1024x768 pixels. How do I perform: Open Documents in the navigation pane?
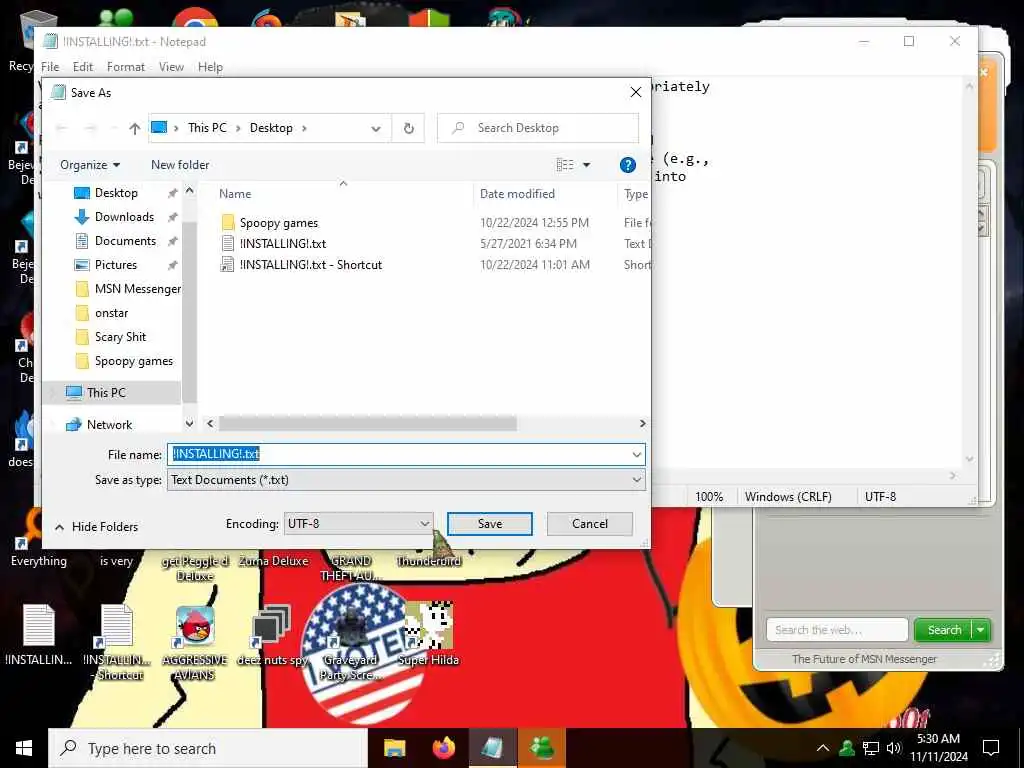pyautogui.click(x=125, y=241)
